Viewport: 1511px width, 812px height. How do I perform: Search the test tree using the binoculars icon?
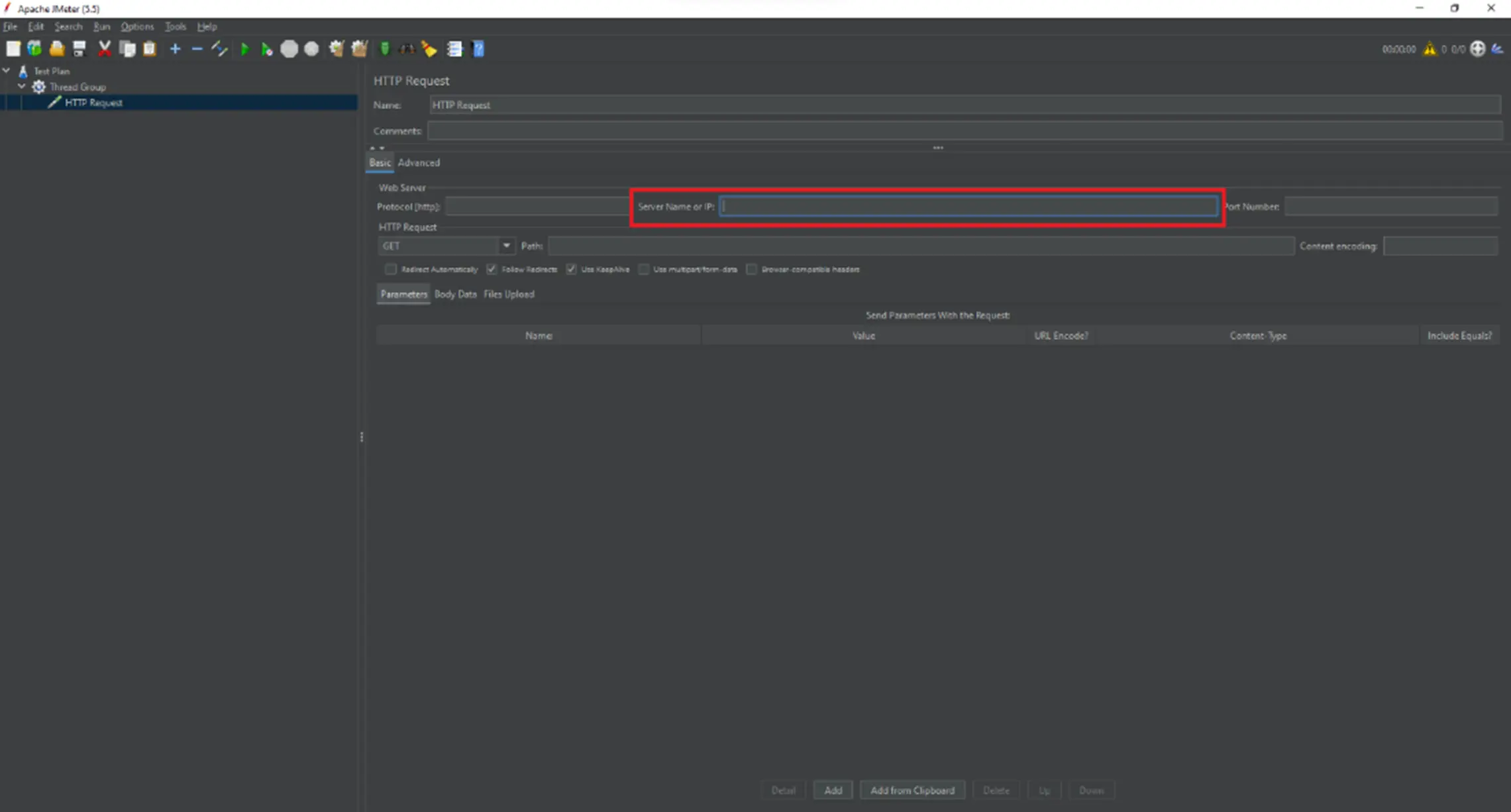[x=407, y=48]
